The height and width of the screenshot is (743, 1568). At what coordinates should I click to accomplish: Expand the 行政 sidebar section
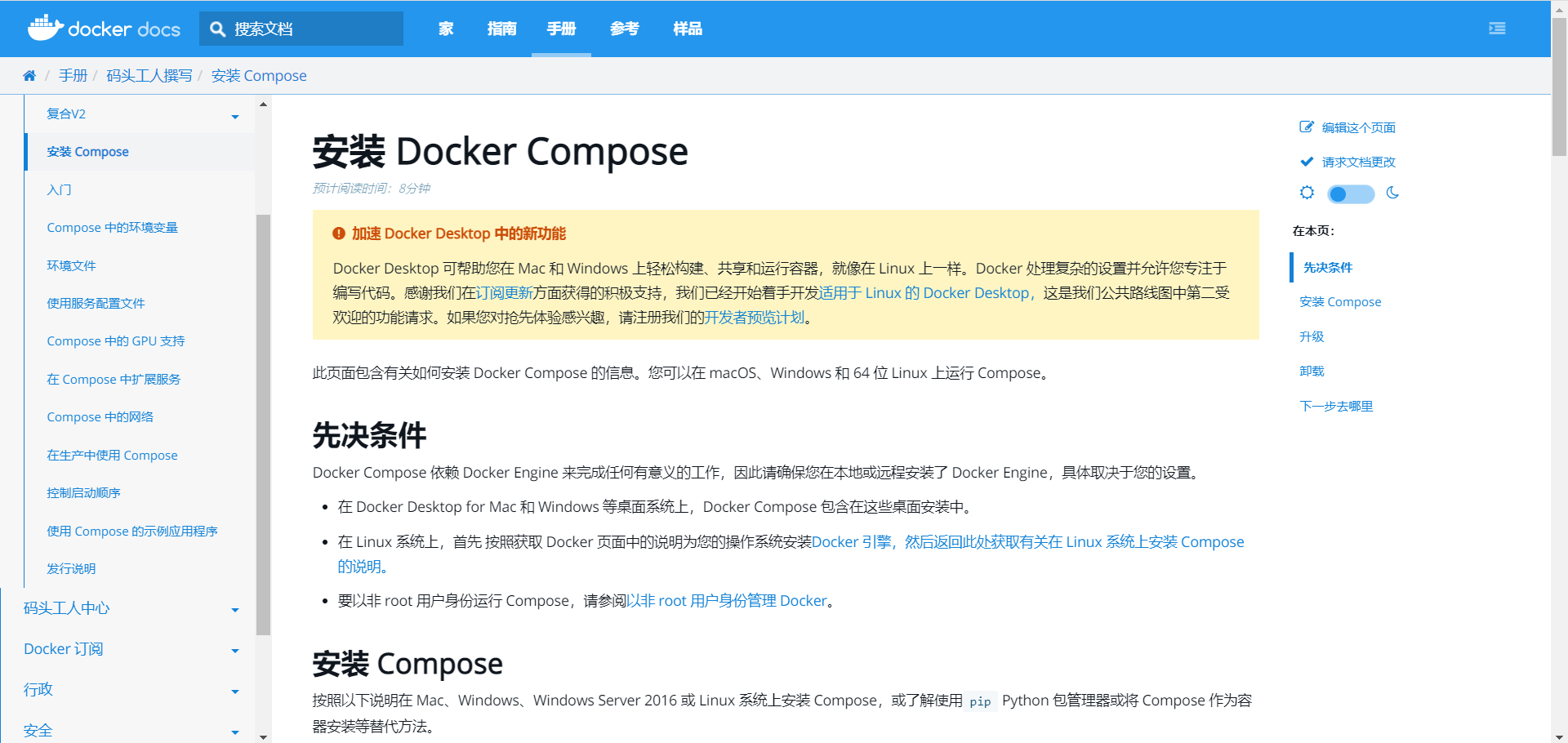(x=234, y=692)
